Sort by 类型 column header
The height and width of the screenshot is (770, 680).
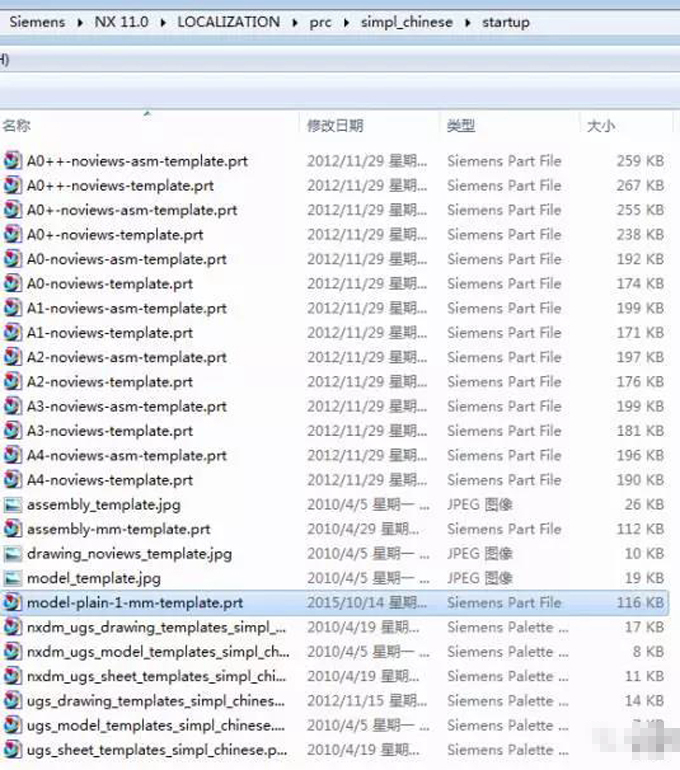(x=461, y=126)
